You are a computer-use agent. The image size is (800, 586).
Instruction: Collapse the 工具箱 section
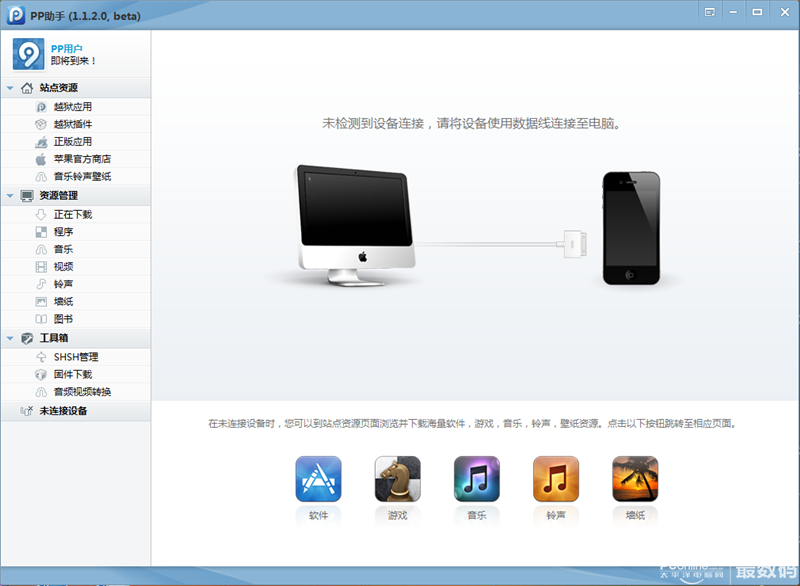[10, 339]
